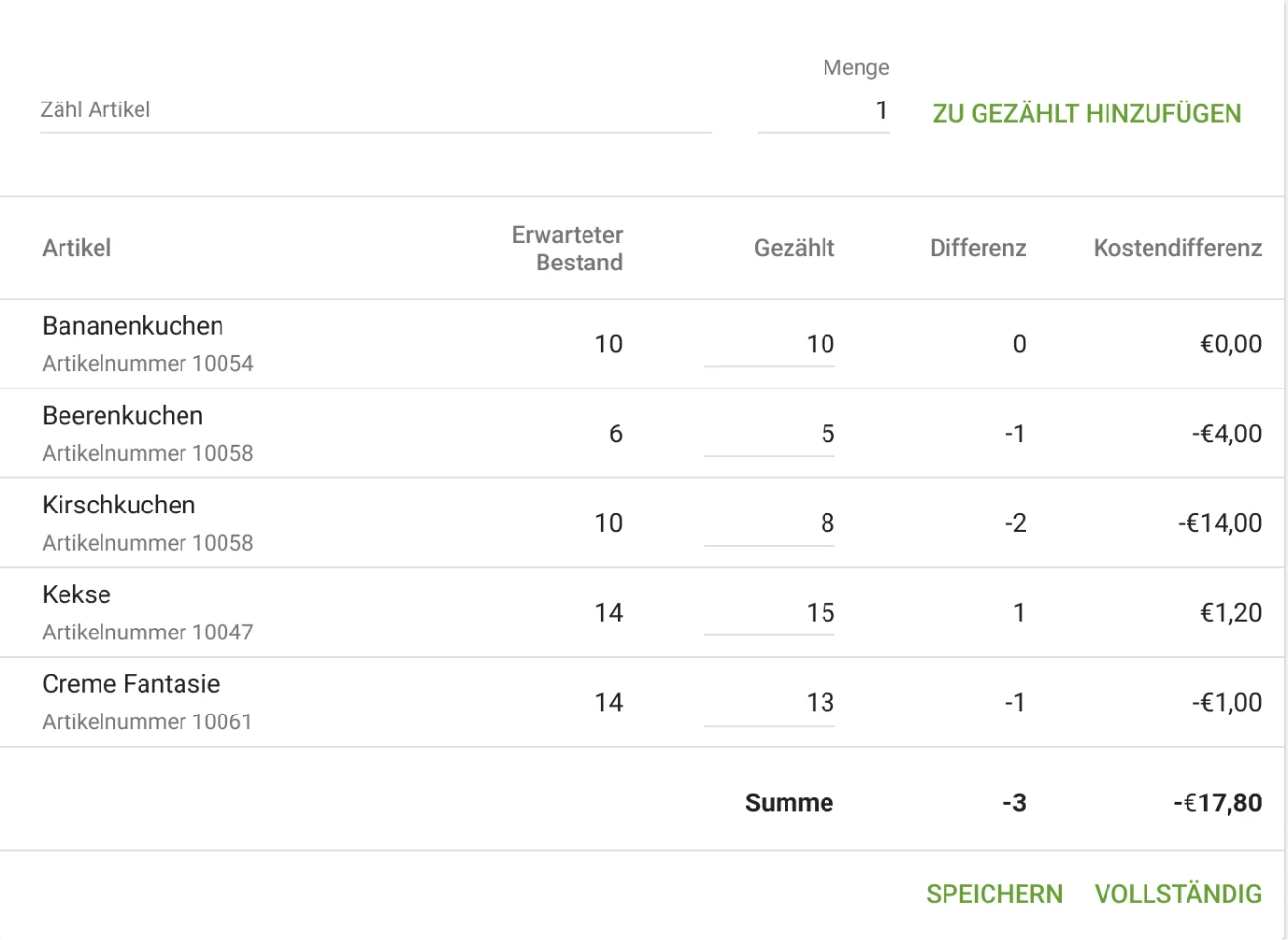Sort by the Differenz column header
Screen dimensions: 1288x940
pos(978,248)
